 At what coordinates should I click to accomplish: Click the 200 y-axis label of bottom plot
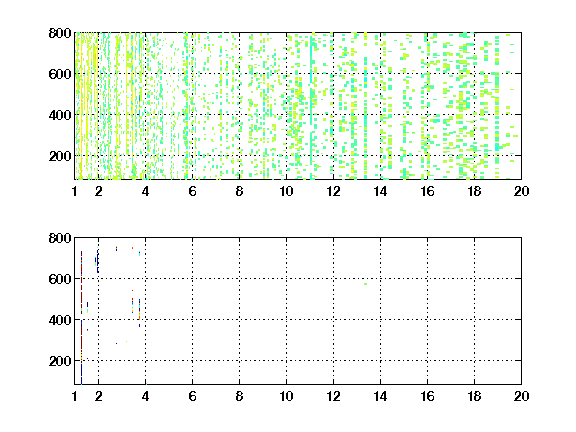pyautogui.click(x=60, y=361)
